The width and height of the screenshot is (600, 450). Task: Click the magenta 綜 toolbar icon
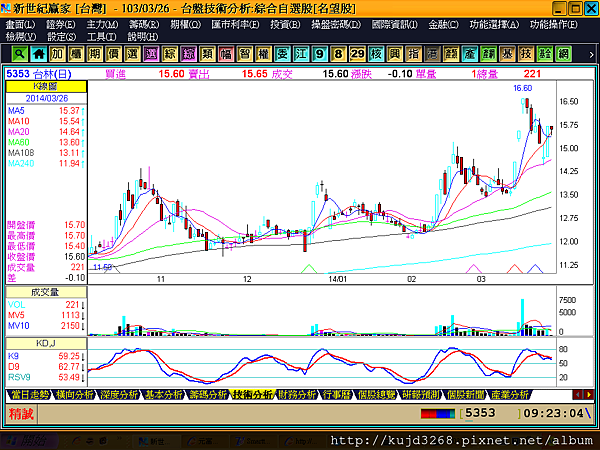188,54
